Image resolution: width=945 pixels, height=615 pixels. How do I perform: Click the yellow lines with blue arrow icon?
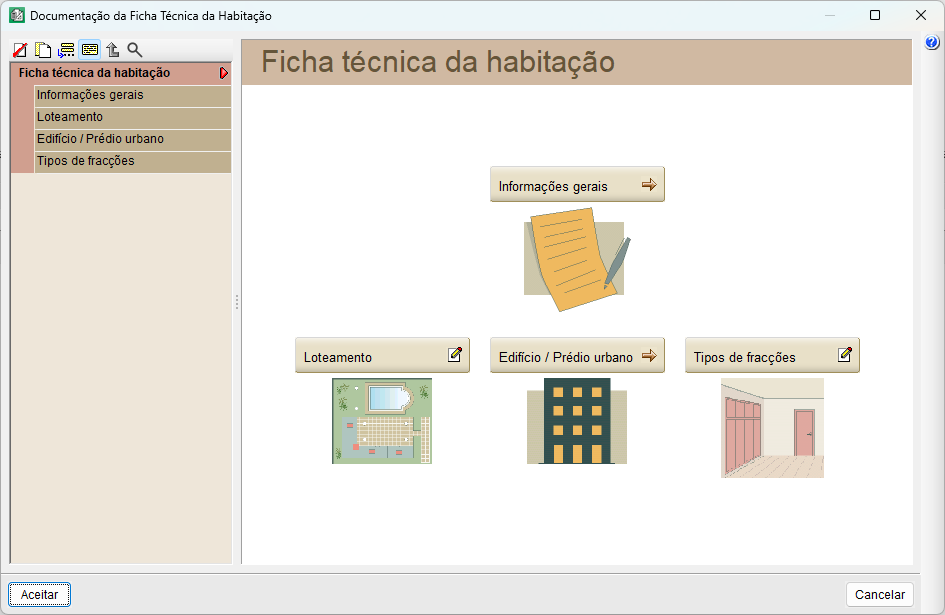coord(66,50)
